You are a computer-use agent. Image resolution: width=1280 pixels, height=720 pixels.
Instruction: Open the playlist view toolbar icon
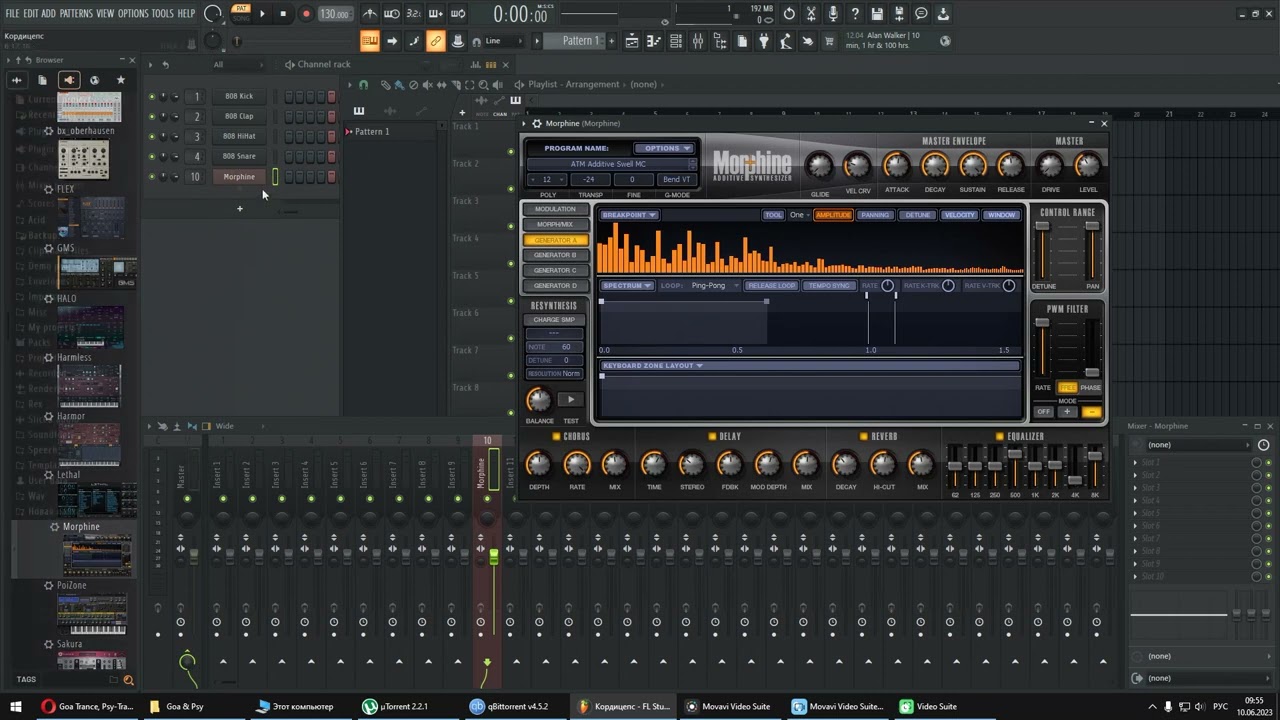tap(632, 41)
